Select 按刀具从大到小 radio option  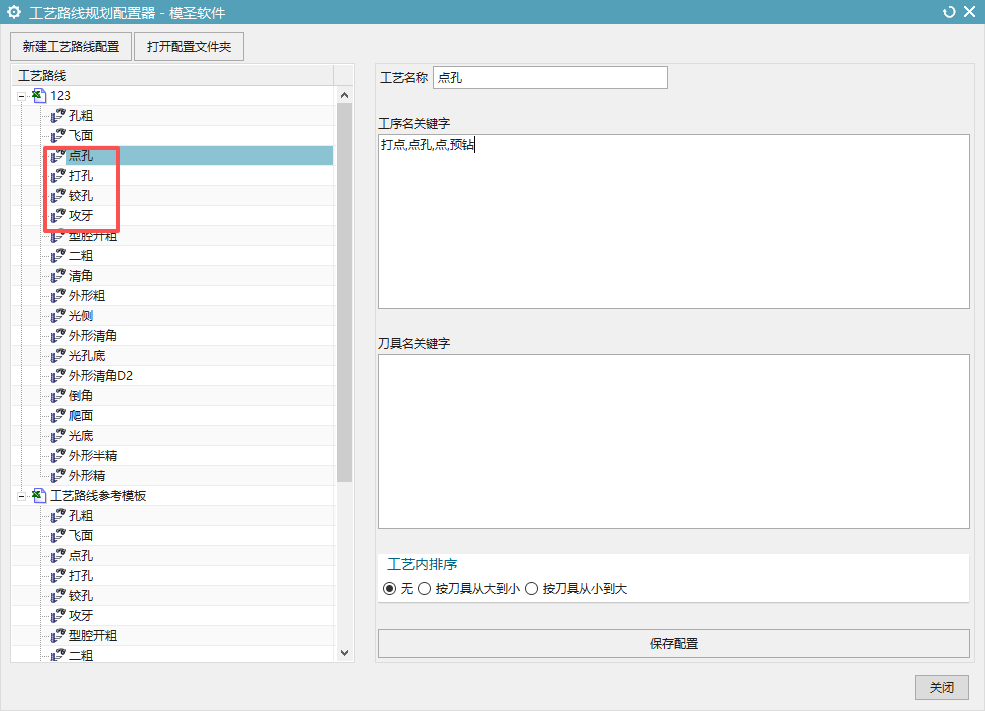425,589
